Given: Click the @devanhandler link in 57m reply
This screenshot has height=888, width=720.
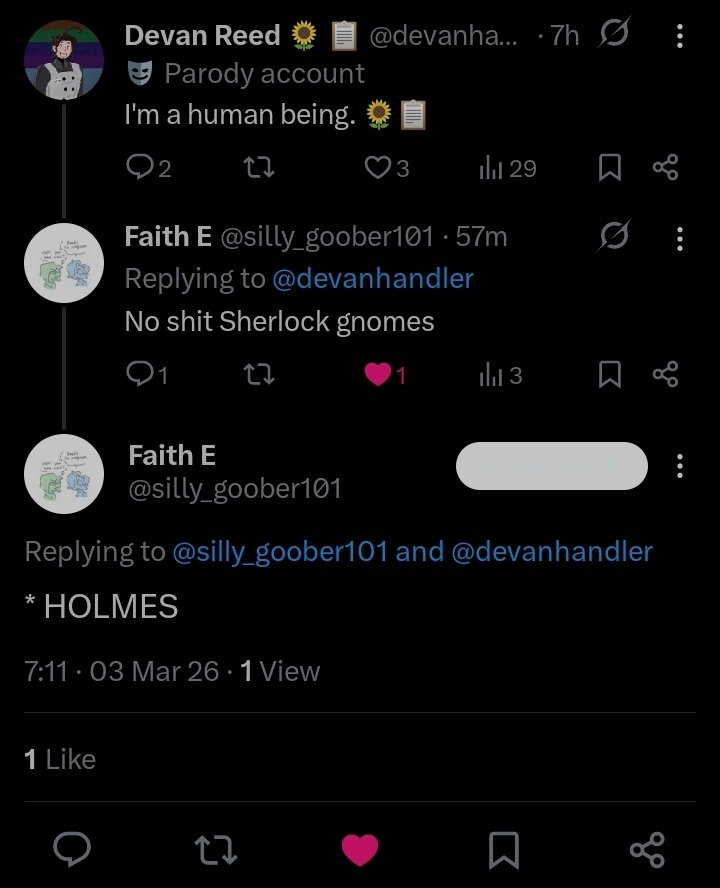Looking at the screenshot, I should pos(373,279).
